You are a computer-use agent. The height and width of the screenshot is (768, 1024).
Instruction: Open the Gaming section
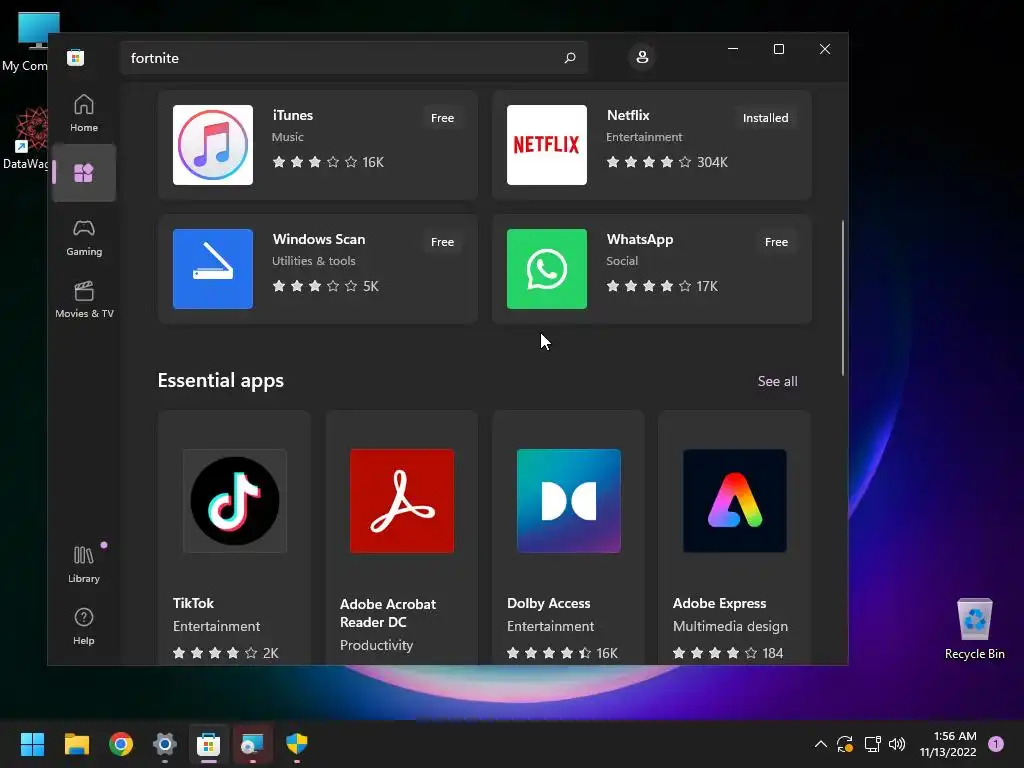point(84,238)
